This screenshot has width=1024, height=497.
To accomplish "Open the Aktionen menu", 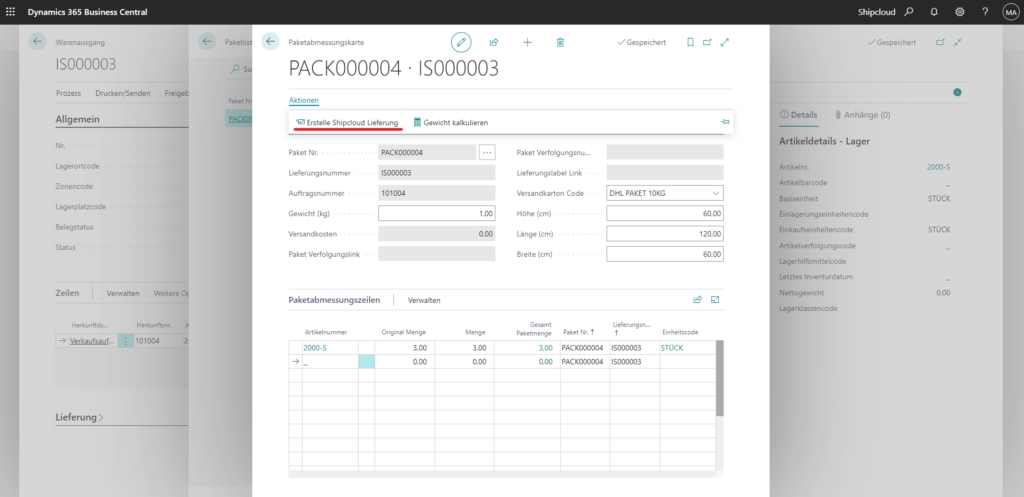I will [x=303, y=101].
